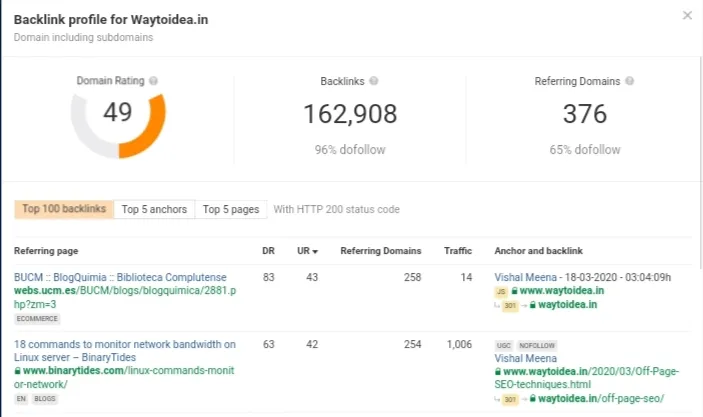Switch to the Top 5 anchors tab
Screen dimensions: 703x417
[x=154, y=209]
